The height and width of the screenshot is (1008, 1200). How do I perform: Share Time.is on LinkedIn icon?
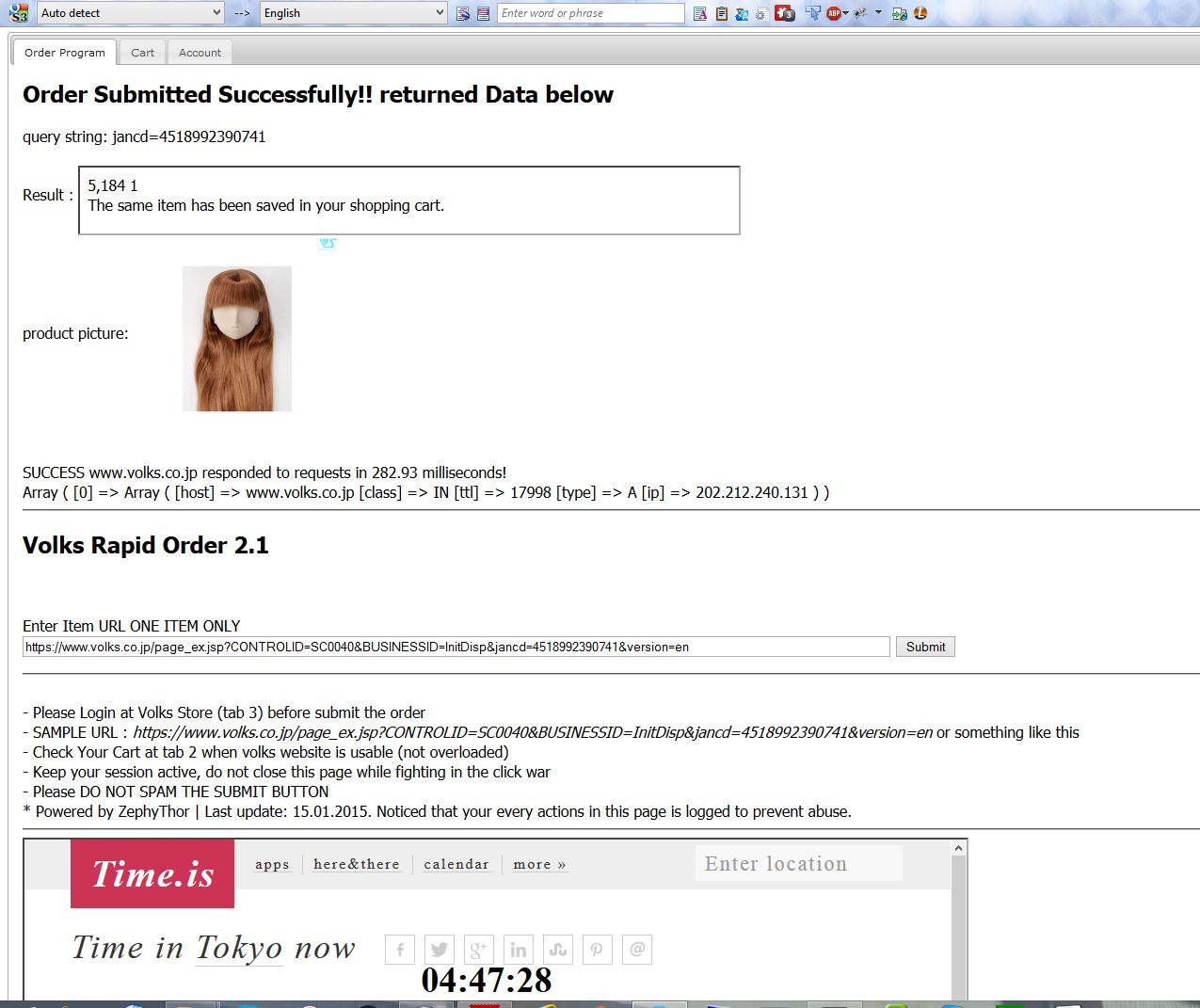(519, 949)
